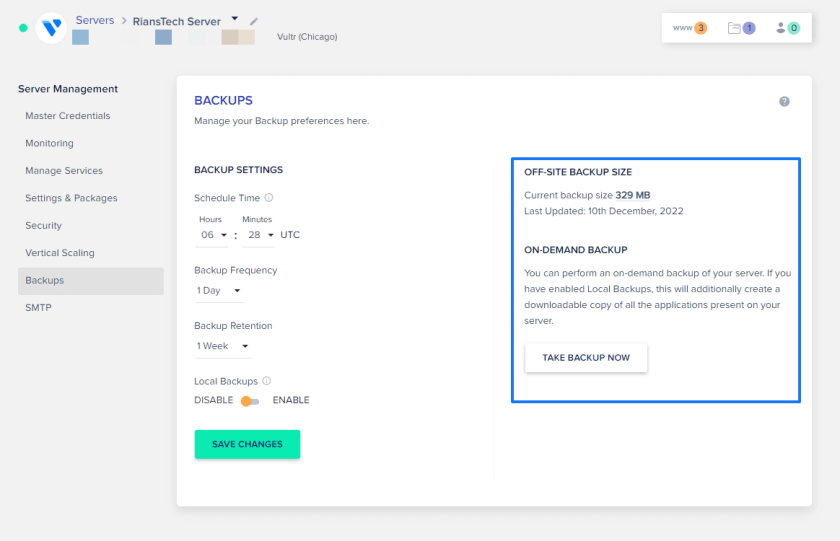Open Settings & Packages section
The image size is (840, 541).
tap(71, 198)
